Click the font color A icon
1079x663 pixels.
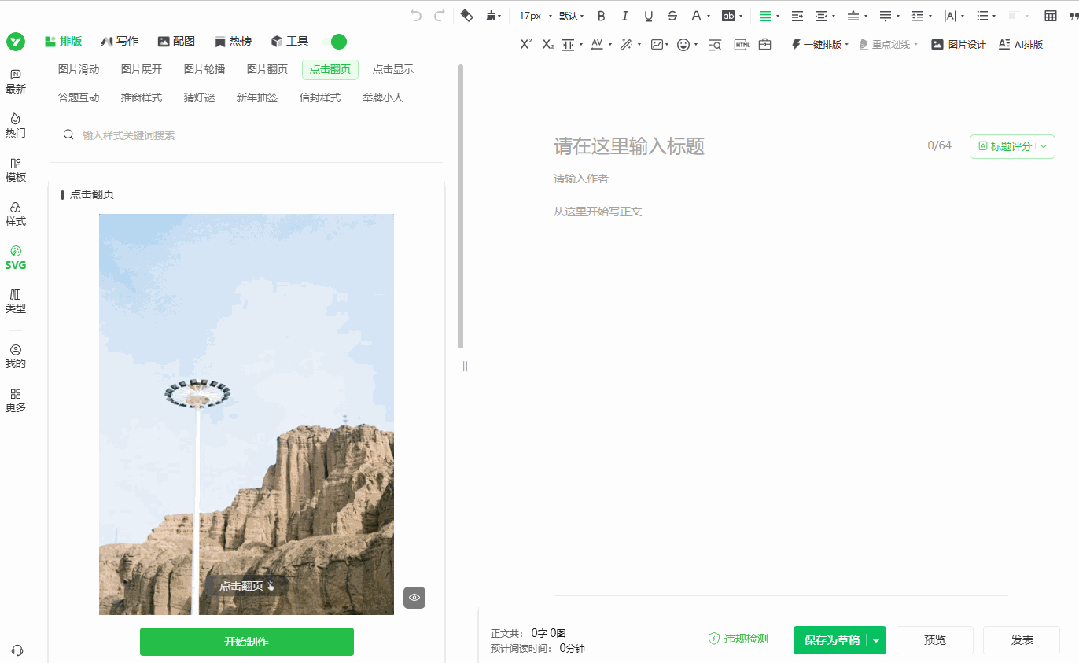(696, 15)
